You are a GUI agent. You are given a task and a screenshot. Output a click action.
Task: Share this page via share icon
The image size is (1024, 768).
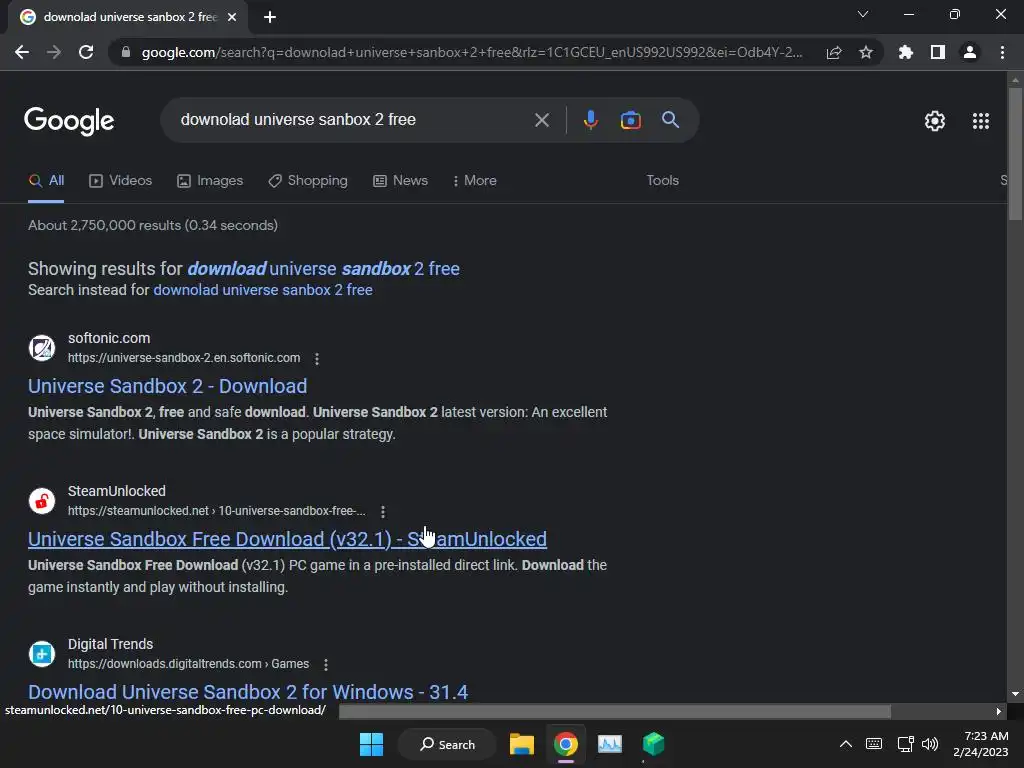click(833, 52)
